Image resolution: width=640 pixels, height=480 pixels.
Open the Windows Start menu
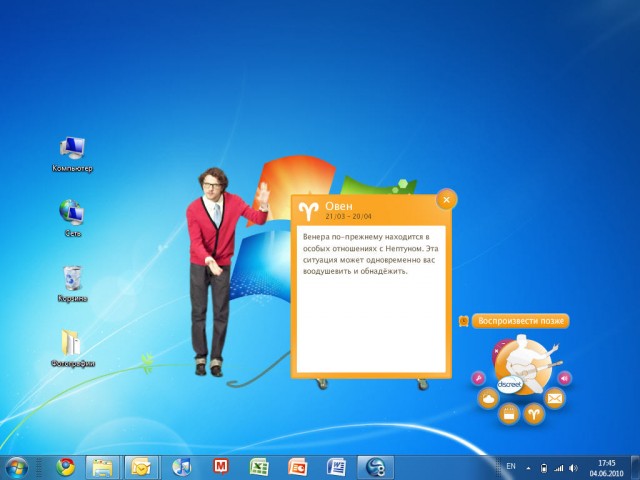tap(16, 468)
